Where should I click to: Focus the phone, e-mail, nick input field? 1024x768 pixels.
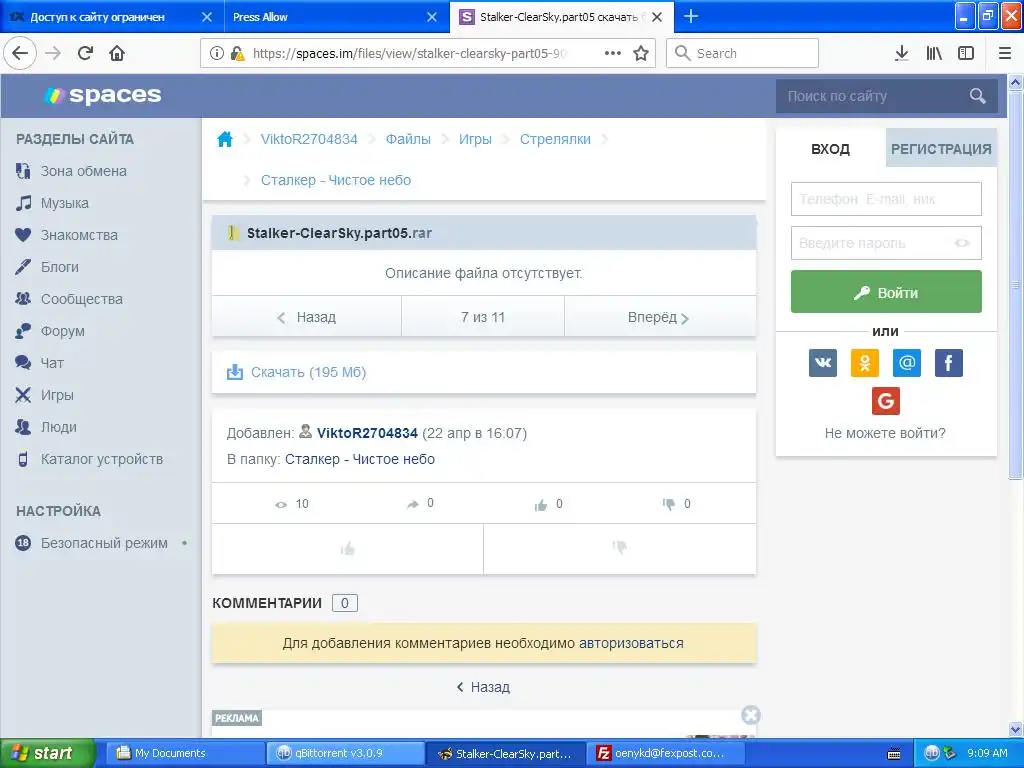pos(886,199)
